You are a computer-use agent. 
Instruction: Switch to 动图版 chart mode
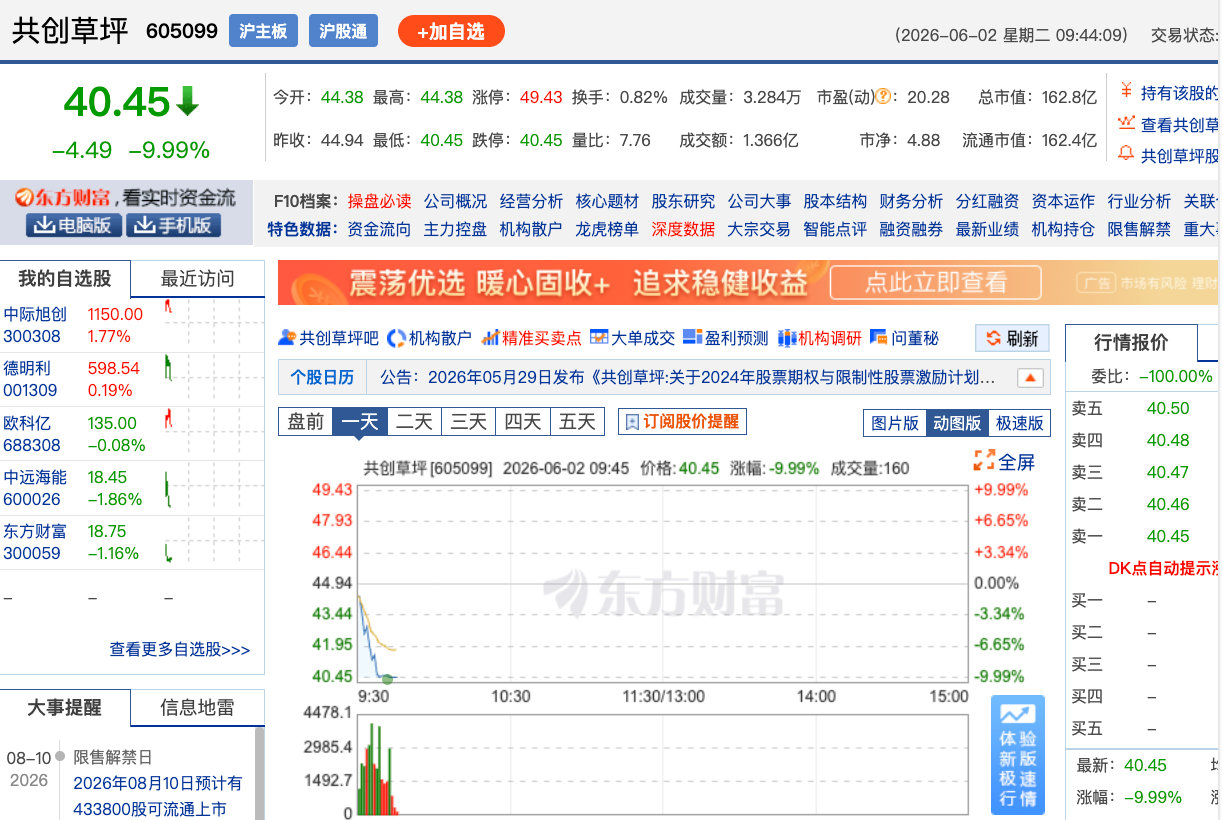pos(957,423)
